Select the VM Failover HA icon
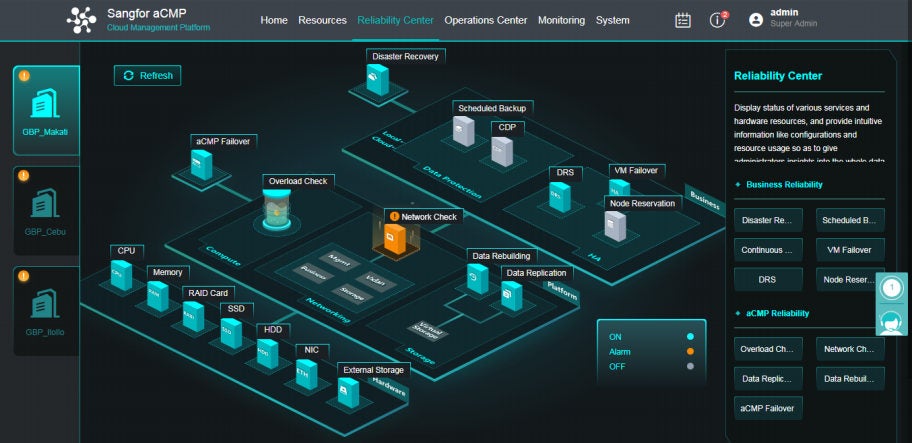The height and width of the screenshot is (443, 913). pos(619,188)
